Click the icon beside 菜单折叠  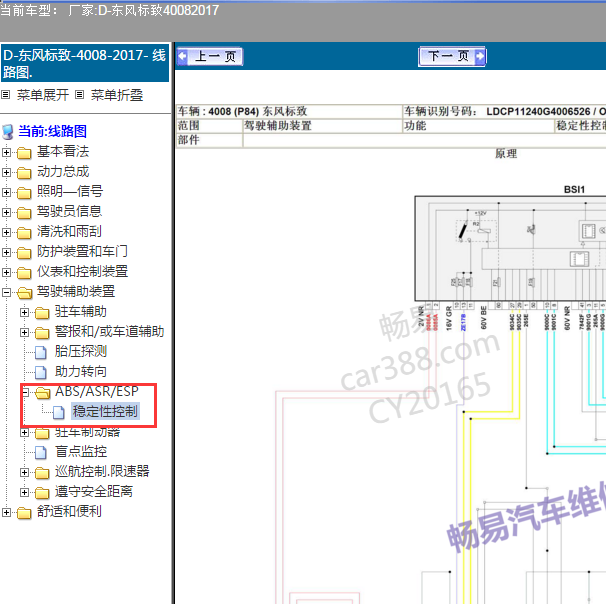(79, 95)
